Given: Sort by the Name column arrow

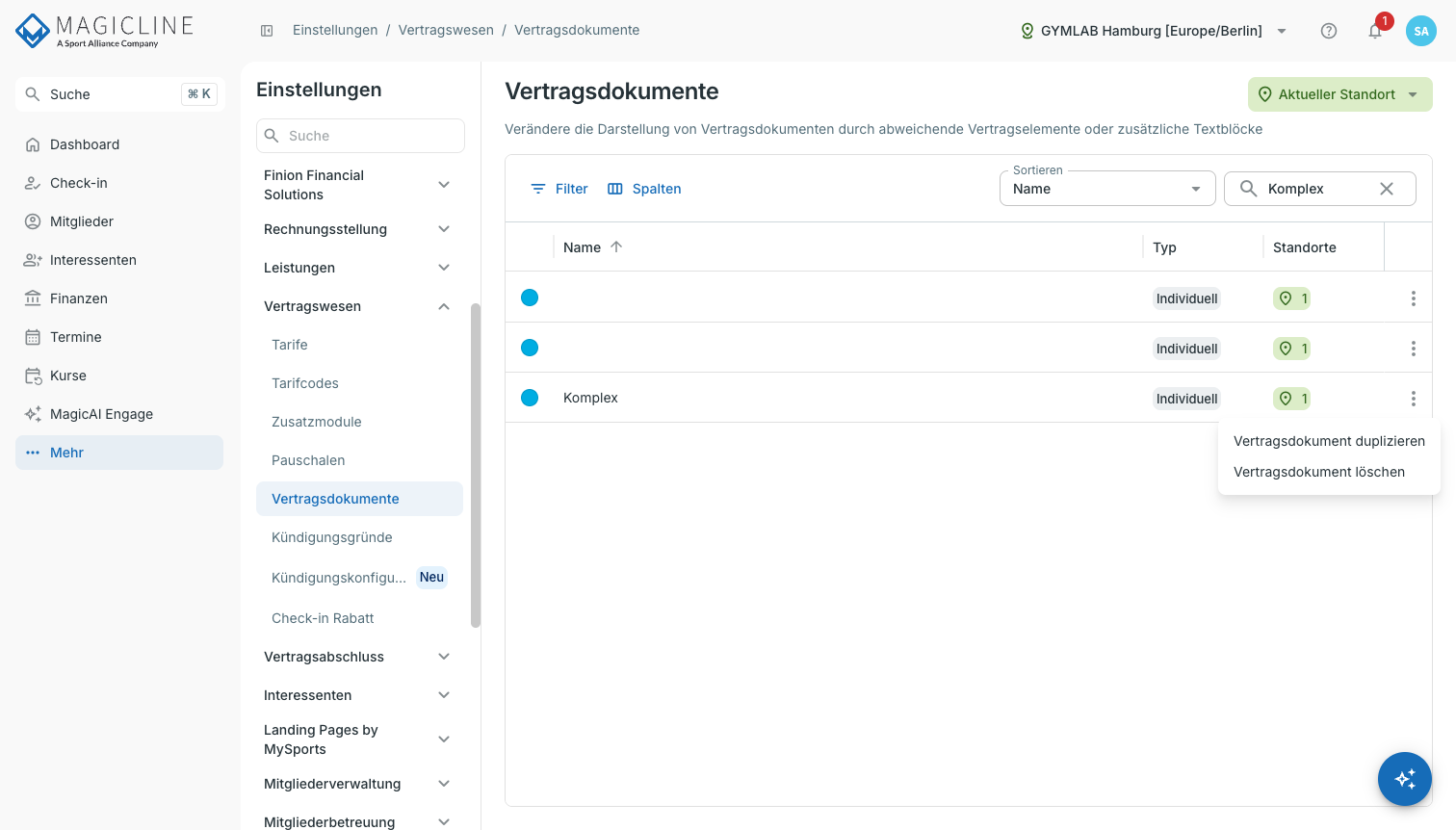Looking at the screenshot, I should click(x=616, y=247).
